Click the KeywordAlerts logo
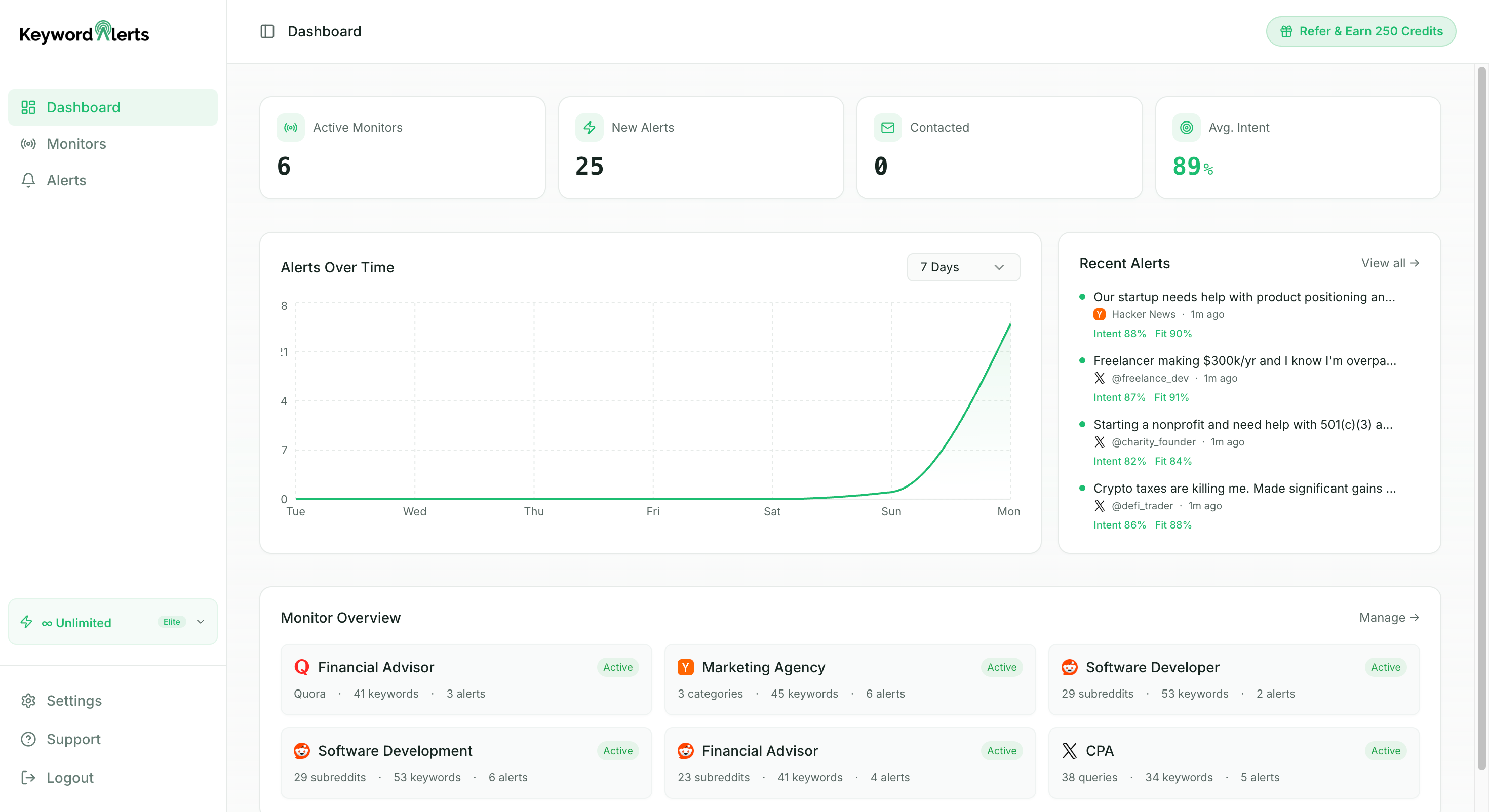1489x812 pixels. [x=85, y=33]
